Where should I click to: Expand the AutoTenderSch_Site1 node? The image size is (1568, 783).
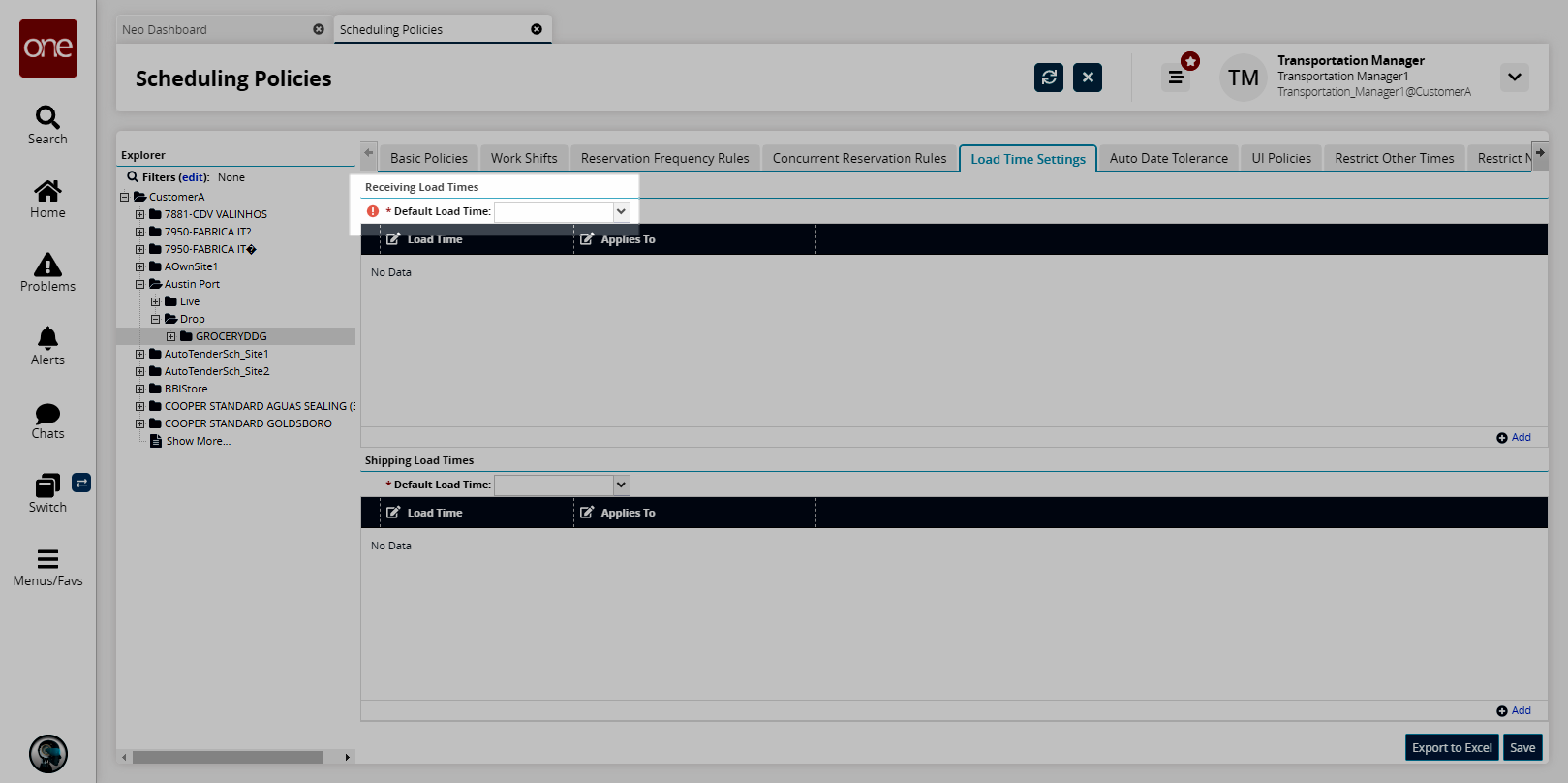[139, 354]
